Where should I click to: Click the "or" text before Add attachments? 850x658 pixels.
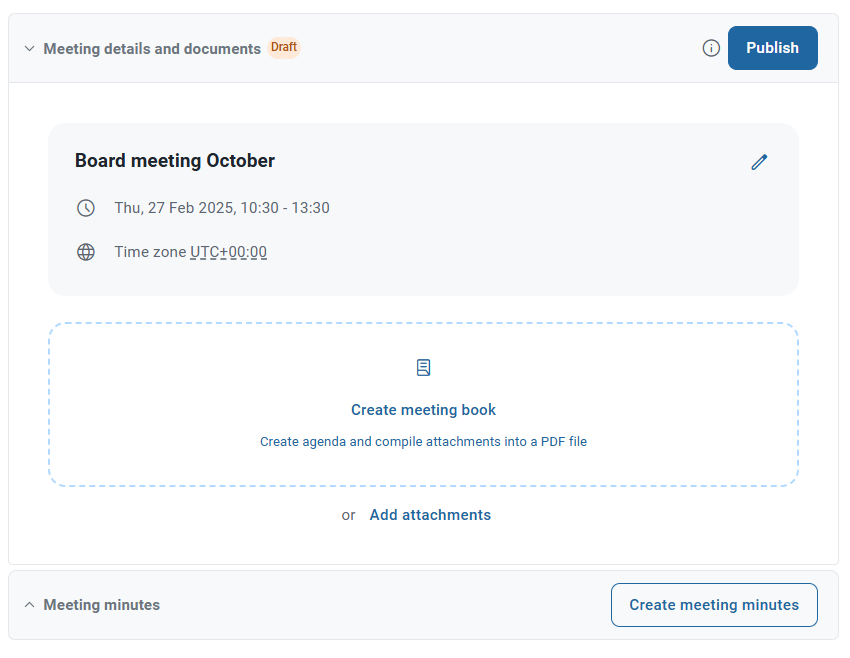(x=348, y=515)
